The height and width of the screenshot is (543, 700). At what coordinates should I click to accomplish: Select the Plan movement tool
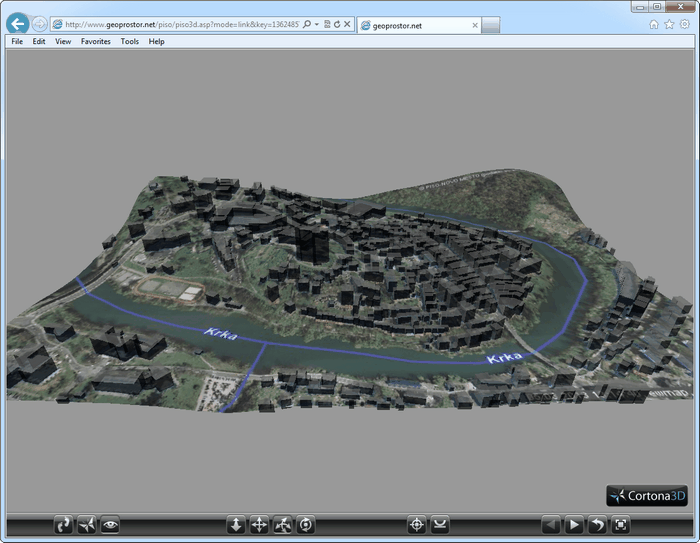pyautogui.click(x=236, y=524)
